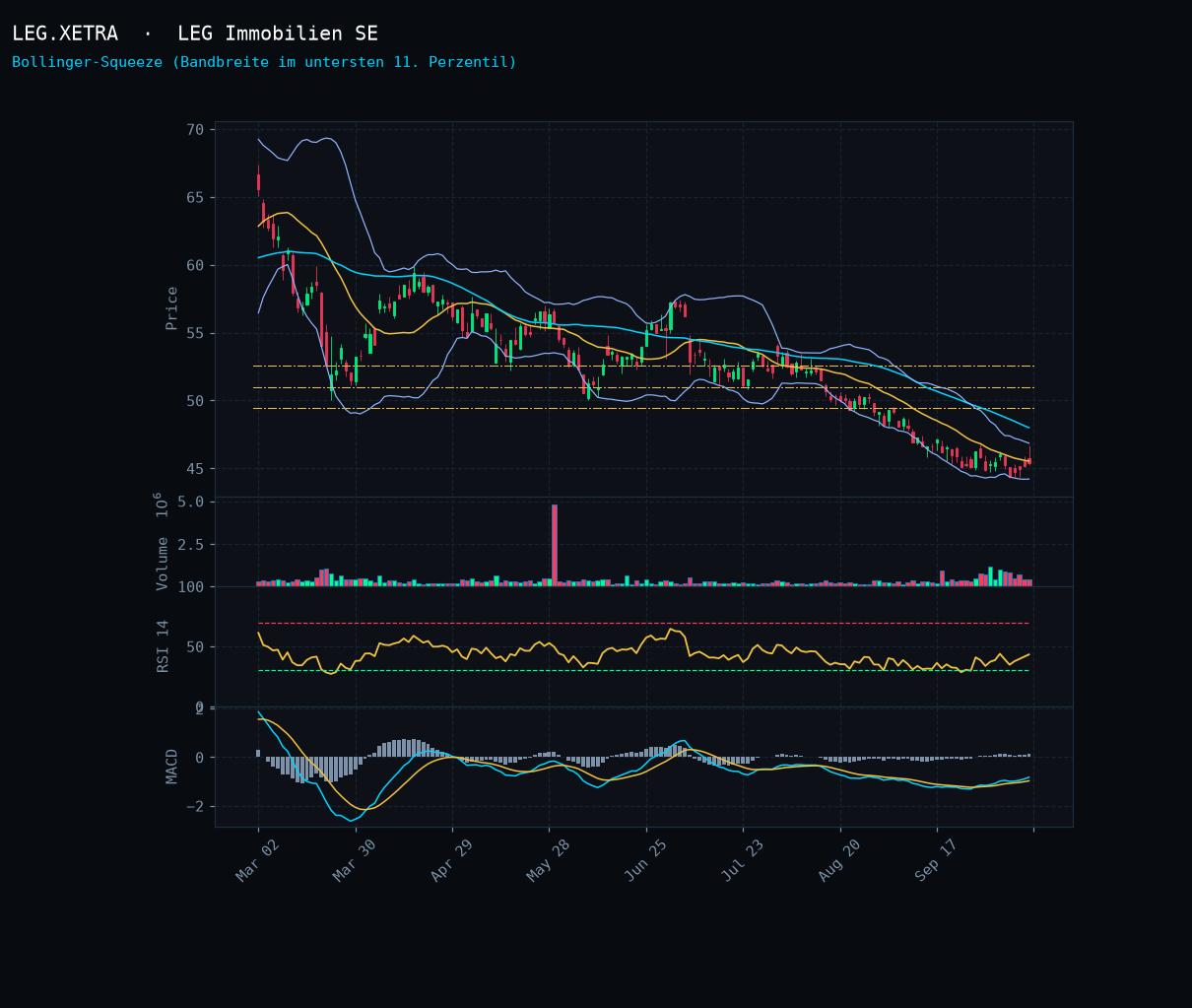
Task: Click the 2.5 tick on the volume axis
Action: coord(191,545)
